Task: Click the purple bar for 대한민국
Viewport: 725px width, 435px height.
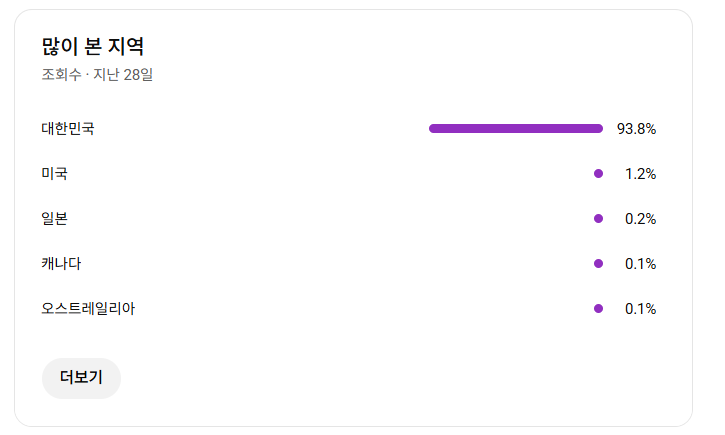Action: pyautogui.click(x=515, y=129)
